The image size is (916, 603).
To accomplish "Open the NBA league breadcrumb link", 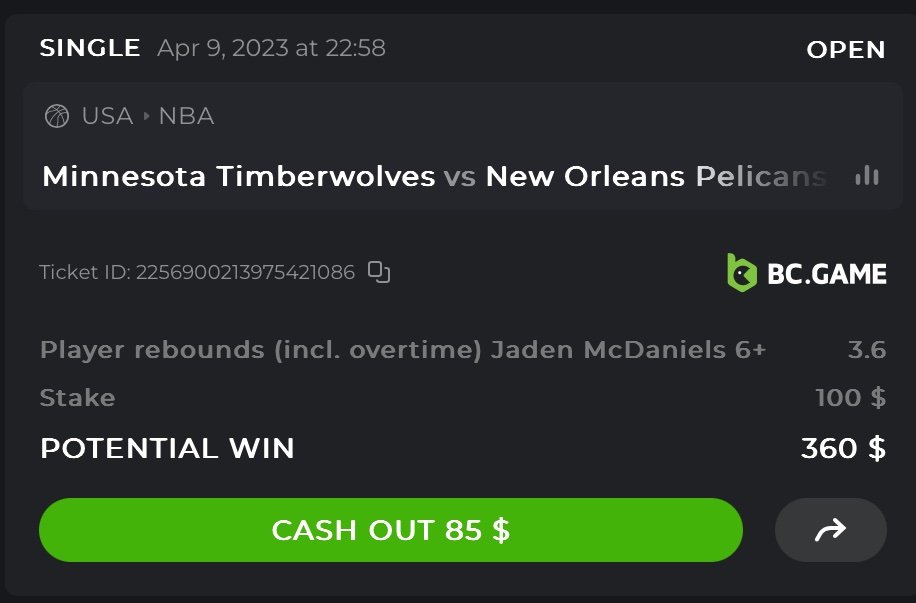I will click(x=186, y=116).
